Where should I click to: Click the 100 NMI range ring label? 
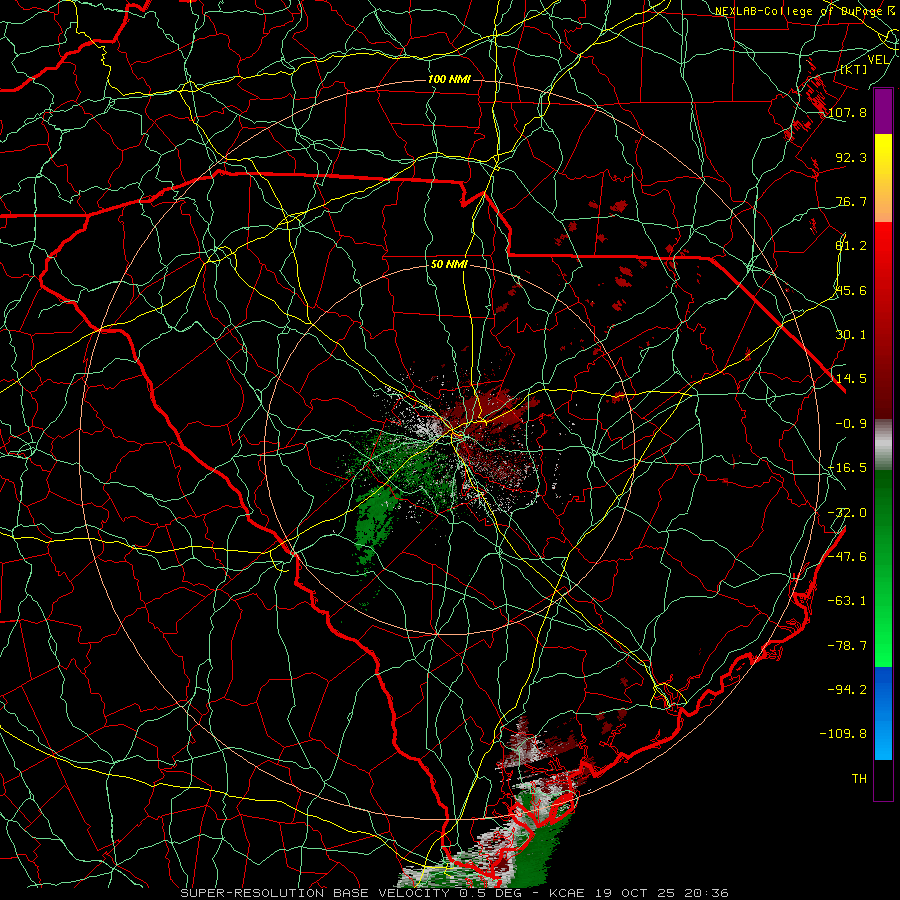click(449, 79)
